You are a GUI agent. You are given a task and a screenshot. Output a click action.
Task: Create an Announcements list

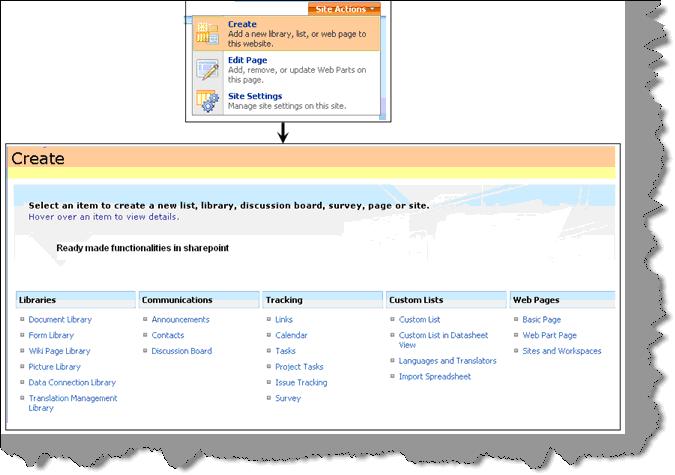(180, 320)
